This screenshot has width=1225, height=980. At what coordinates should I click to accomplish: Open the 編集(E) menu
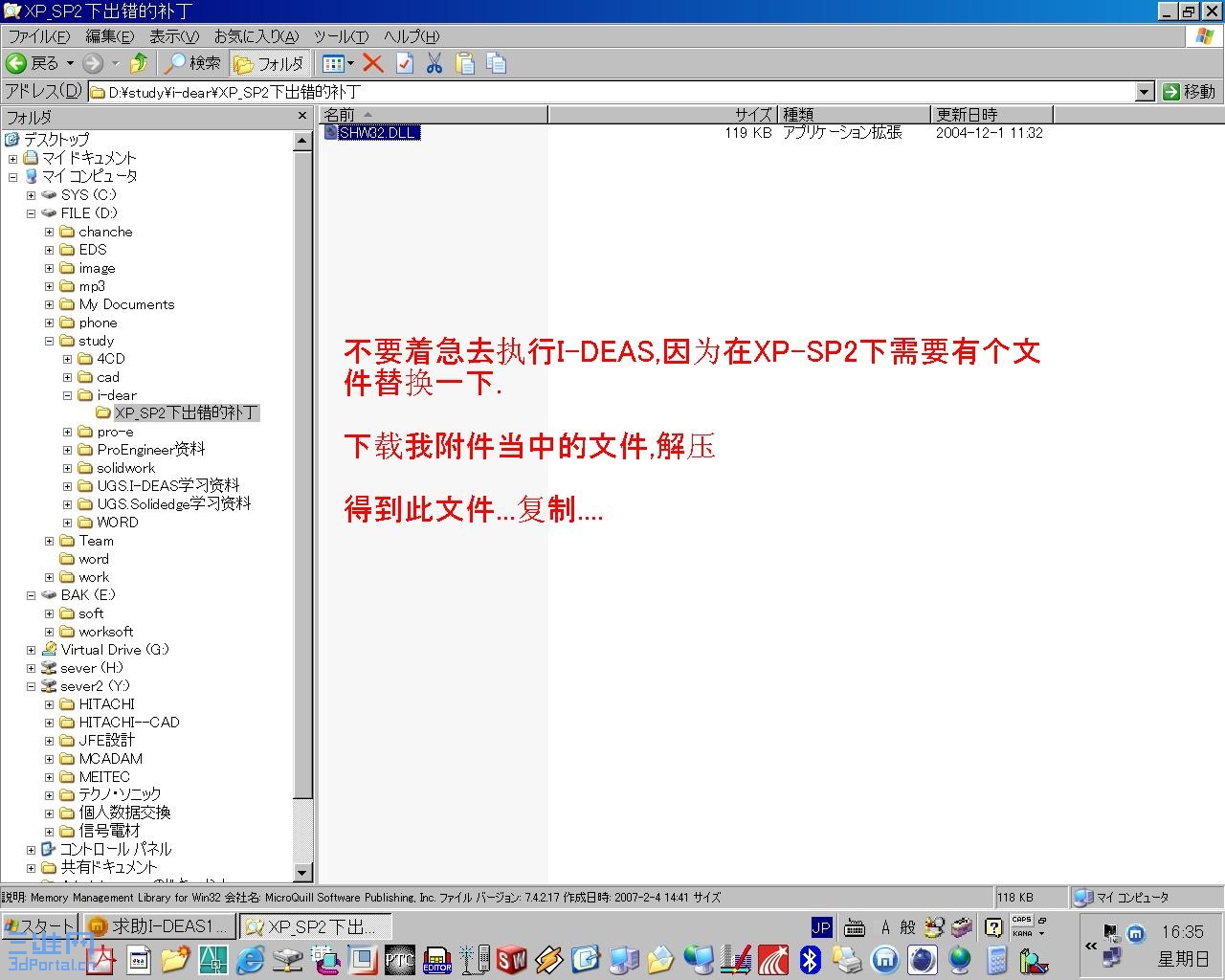point(109,36)
